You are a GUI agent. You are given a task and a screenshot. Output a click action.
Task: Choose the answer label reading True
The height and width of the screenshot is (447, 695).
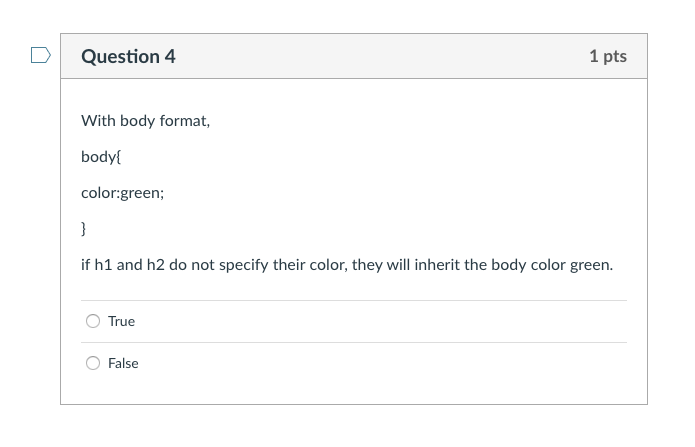[121, 321]
